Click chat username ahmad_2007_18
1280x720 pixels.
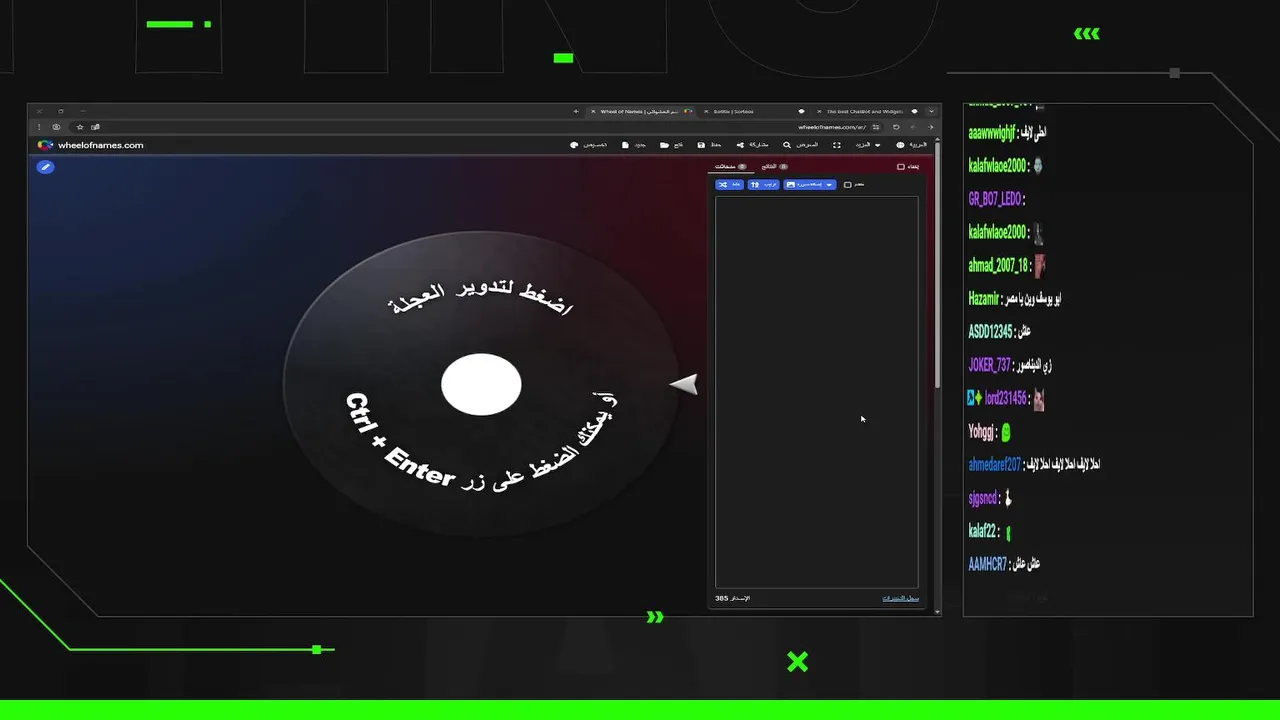(x=998, y=266)
